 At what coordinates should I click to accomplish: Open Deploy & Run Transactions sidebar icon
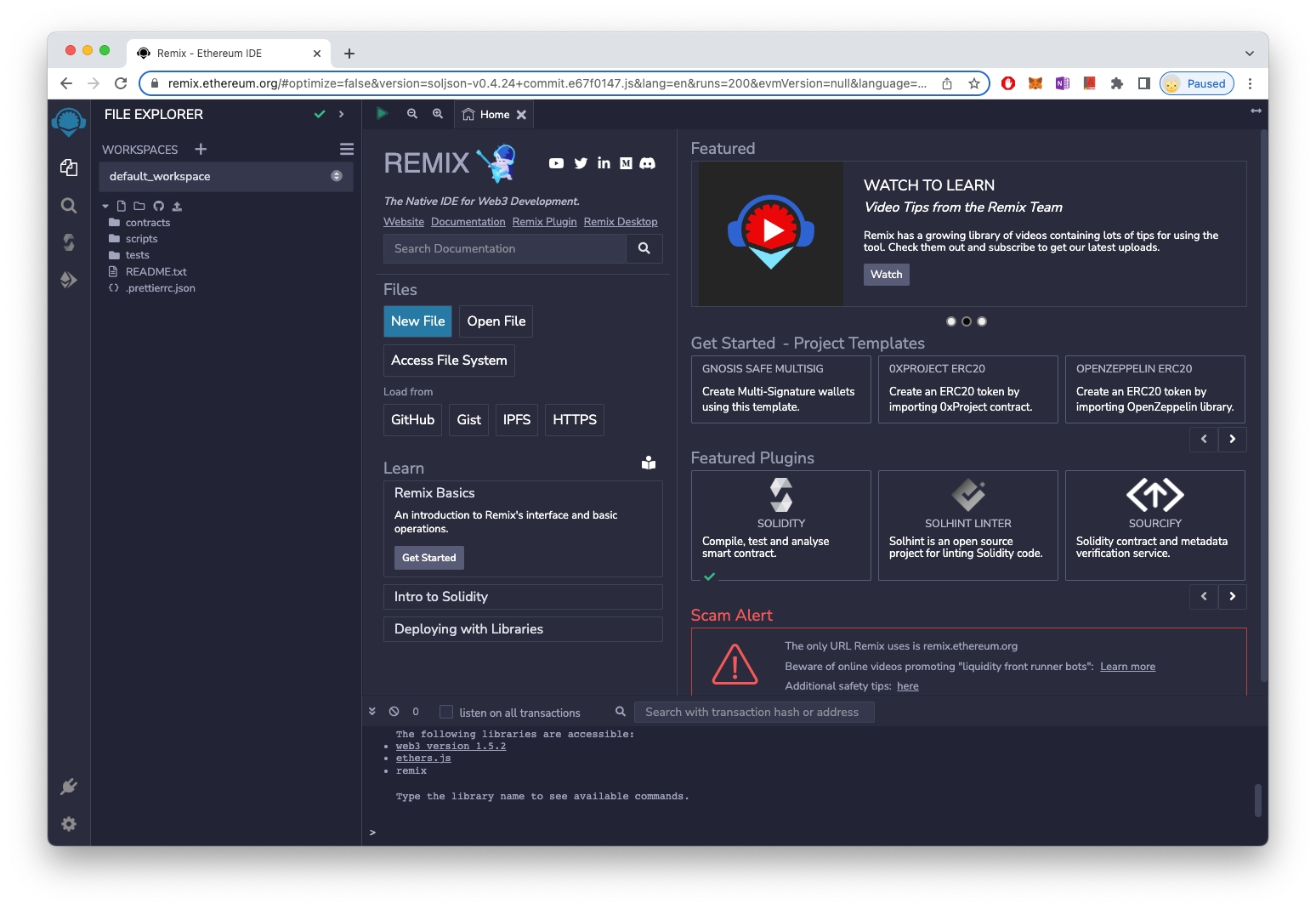tap(69, 280)
